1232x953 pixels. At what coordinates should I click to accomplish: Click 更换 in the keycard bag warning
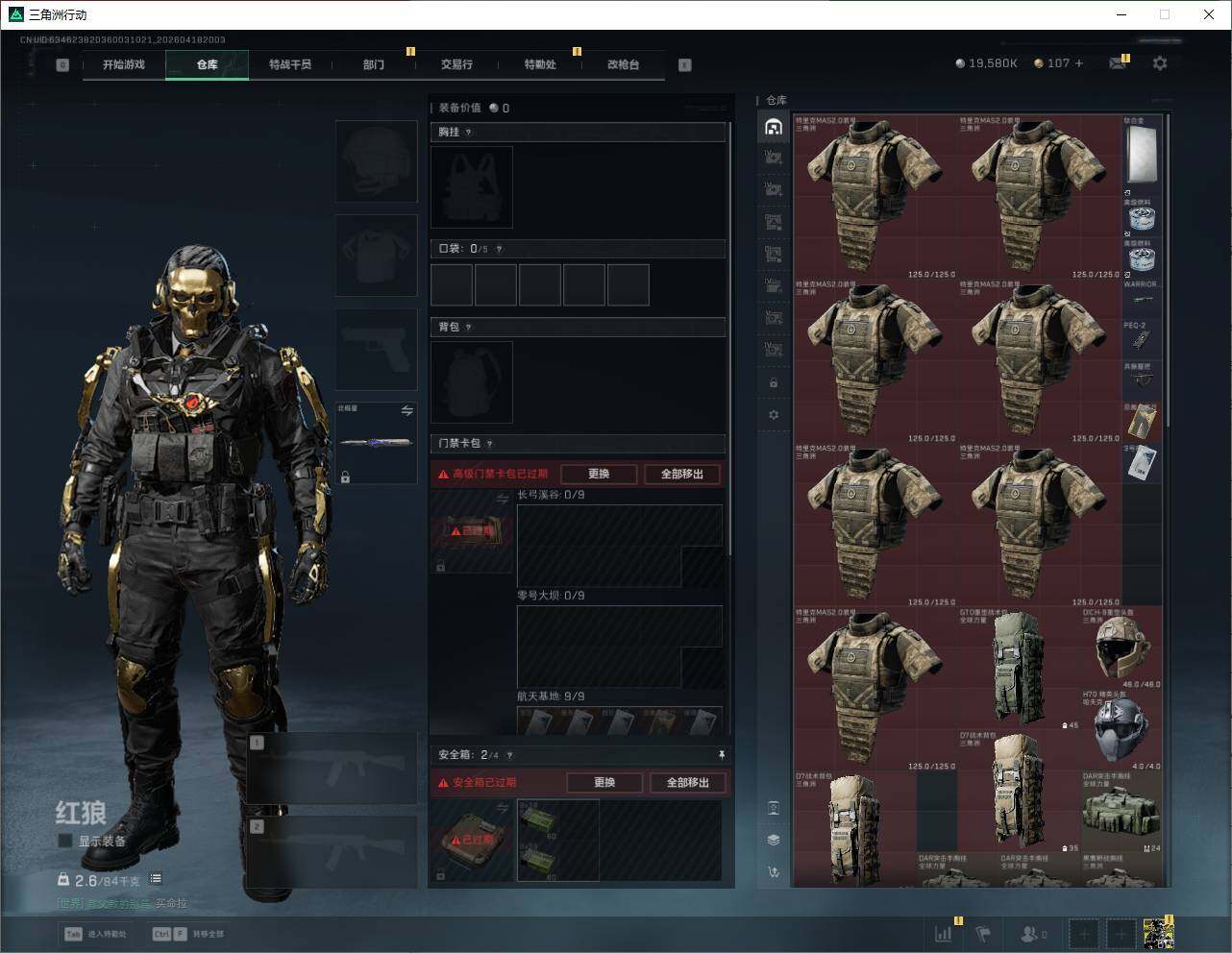(x=599, y=475)
